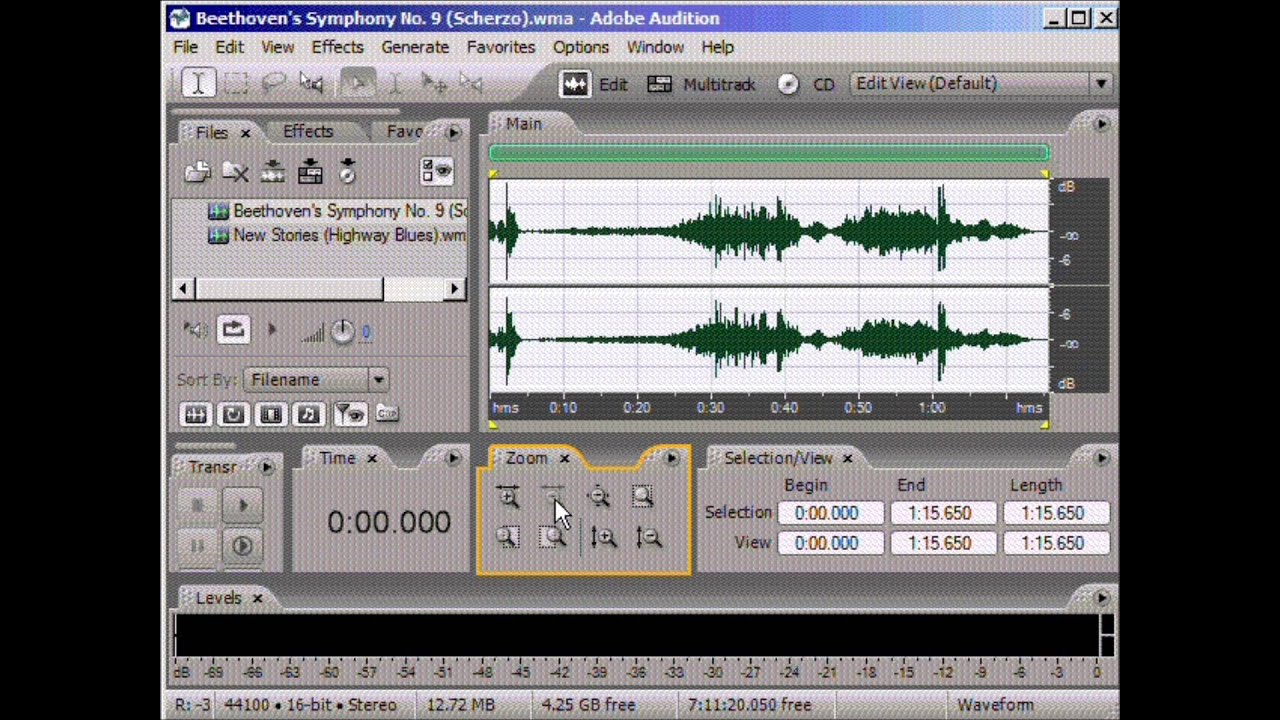Click Zoom In Horizontally icon
The height and width of the screenshot is (720, 1280).
pos(508,497)
